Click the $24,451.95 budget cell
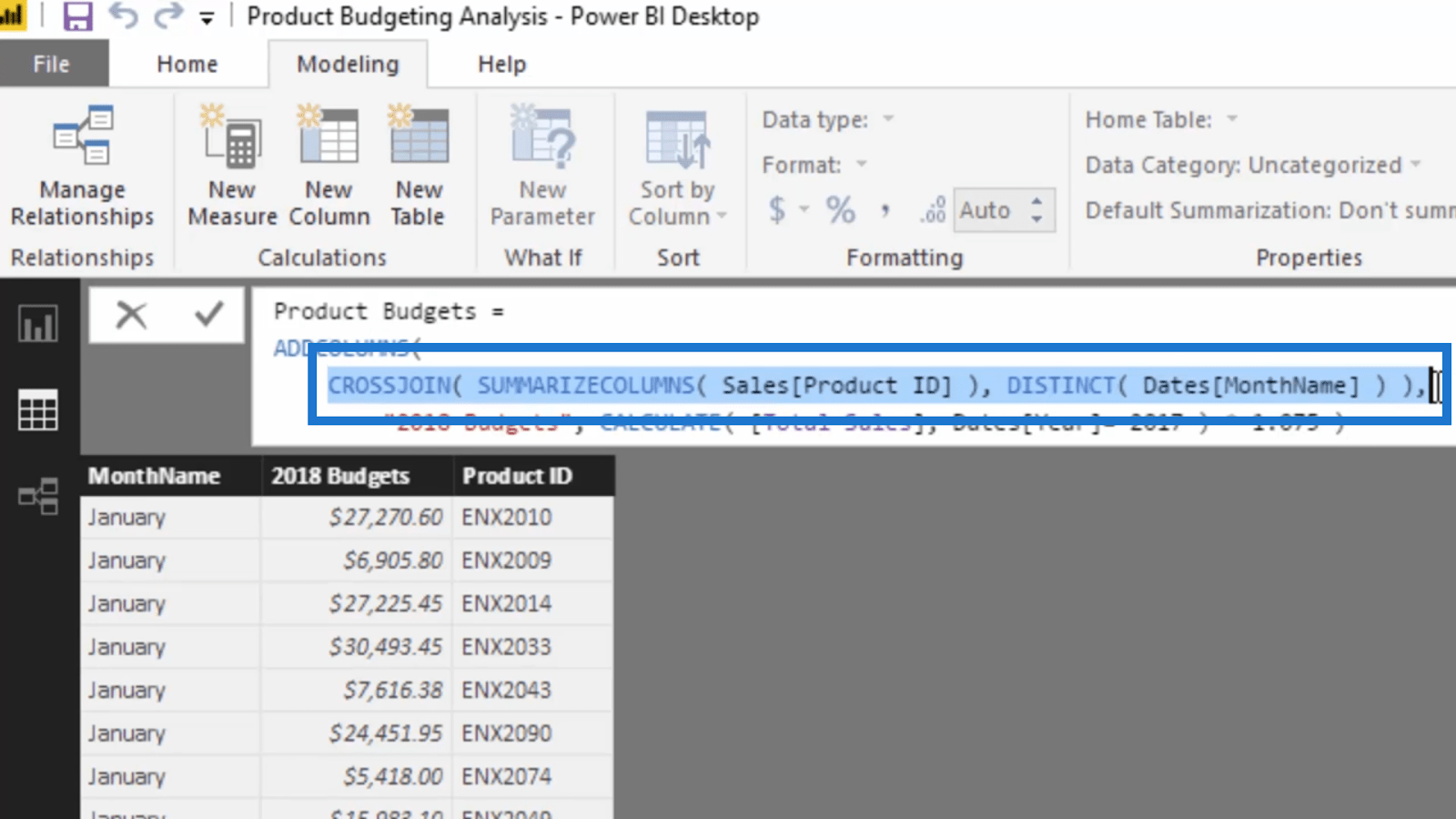The width and height of the screenshot is (1456, 819). 357,733
